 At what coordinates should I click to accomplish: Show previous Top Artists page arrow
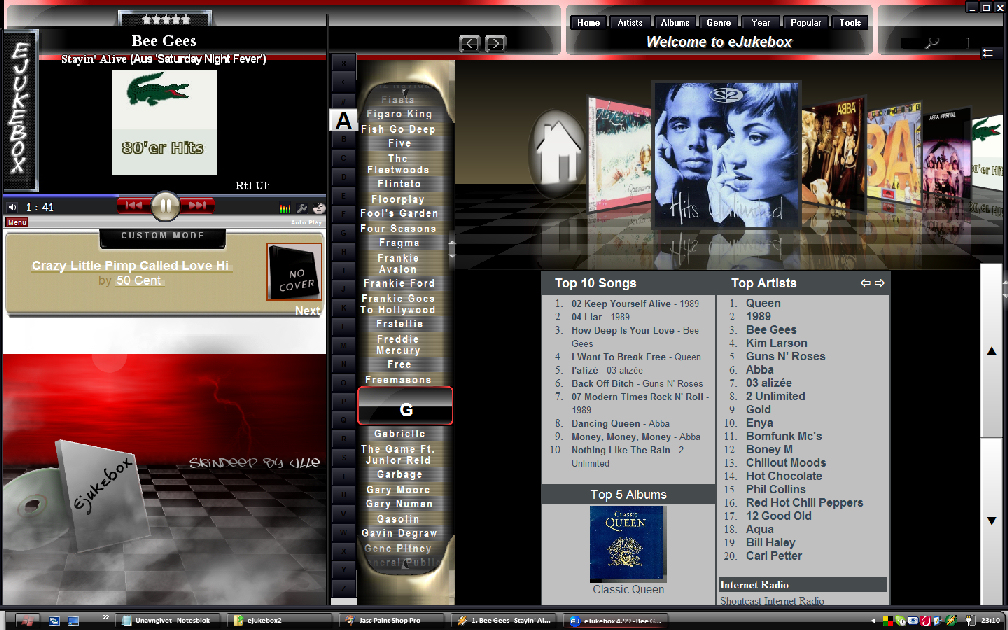coord(865,283)
